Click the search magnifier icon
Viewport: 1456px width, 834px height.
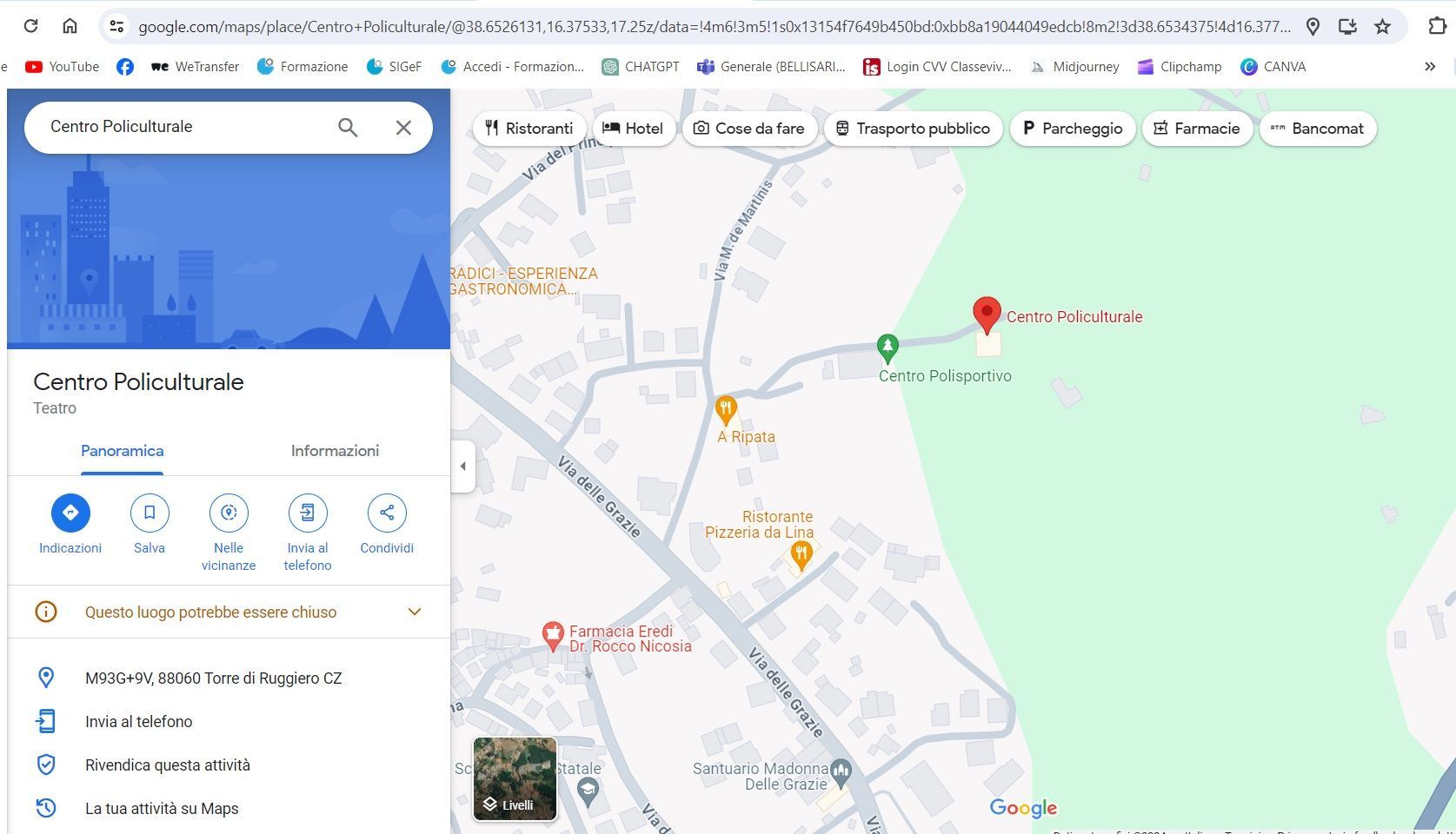click(x=348, y=128)
